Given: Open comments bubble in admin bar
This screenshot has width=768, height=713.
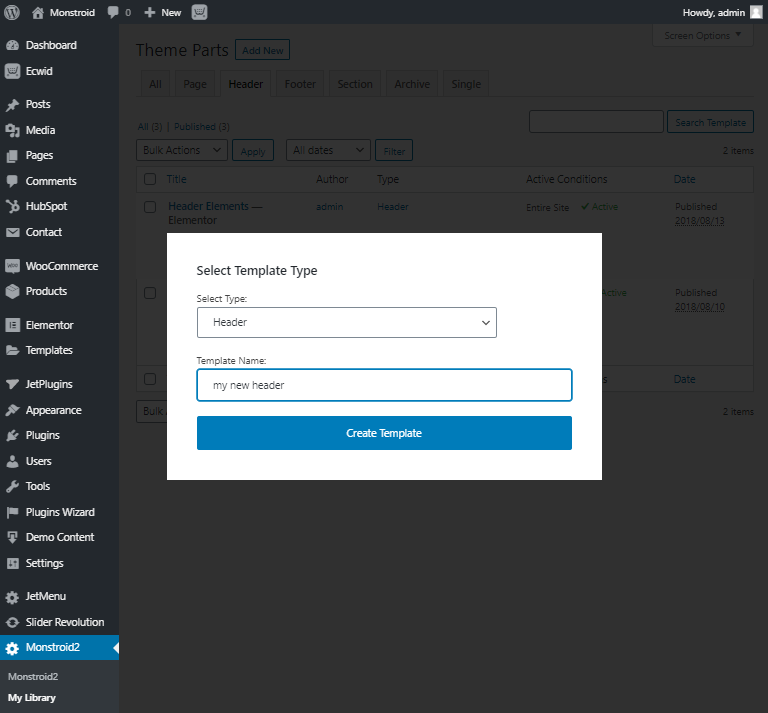Looking at the screenshot, I should pyautogui.click(x=113, y=12).
